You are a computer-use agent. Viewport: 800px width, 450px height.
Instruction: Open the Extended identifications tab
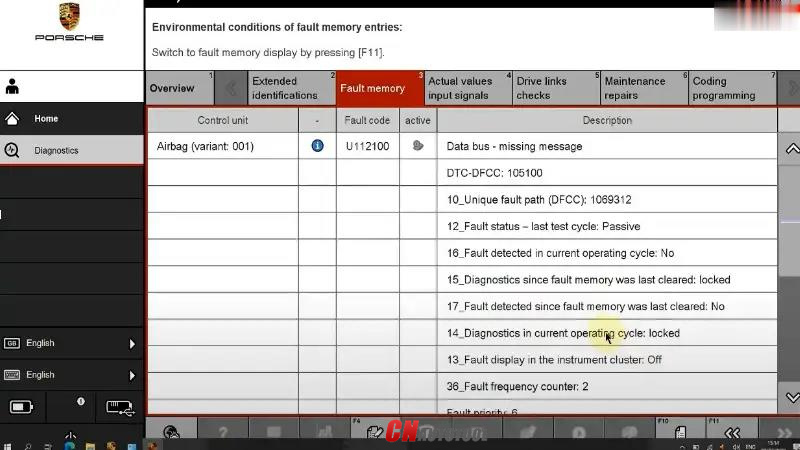(292, 88)
